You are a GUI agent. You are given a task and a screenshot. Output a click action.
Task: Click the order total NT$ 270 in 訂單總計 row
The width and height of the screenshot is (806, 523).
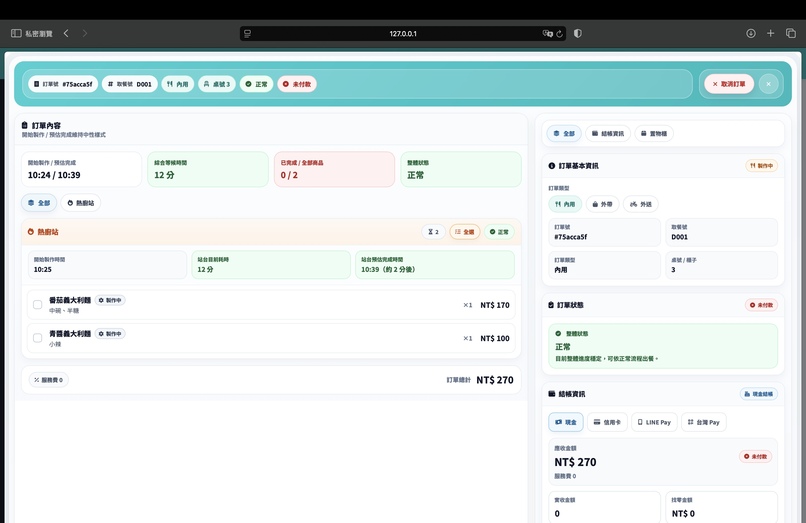coord(494,380)
